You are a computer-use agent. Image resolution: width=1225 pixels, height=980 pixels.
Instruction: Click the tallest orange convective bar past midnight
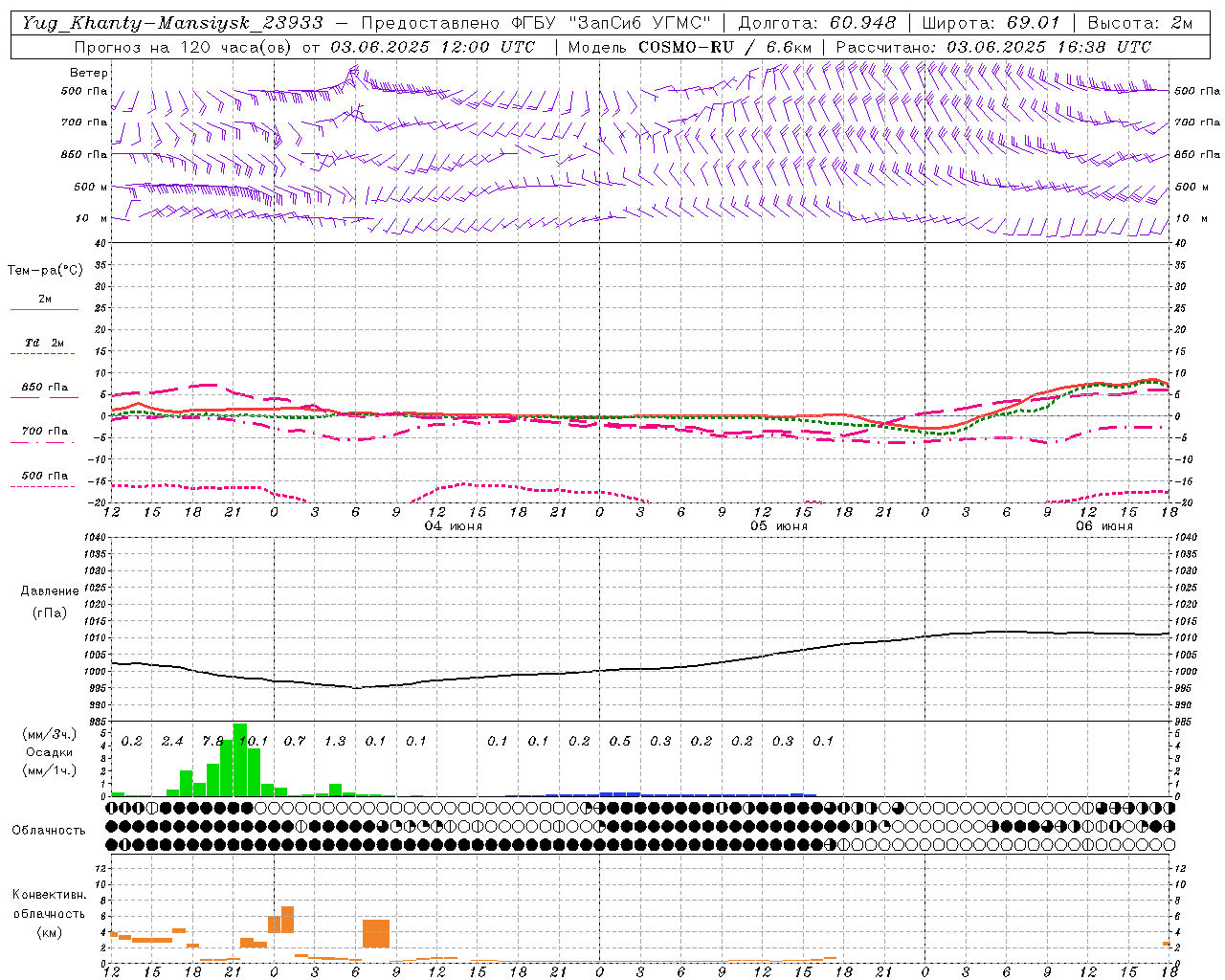click(287, 919)
